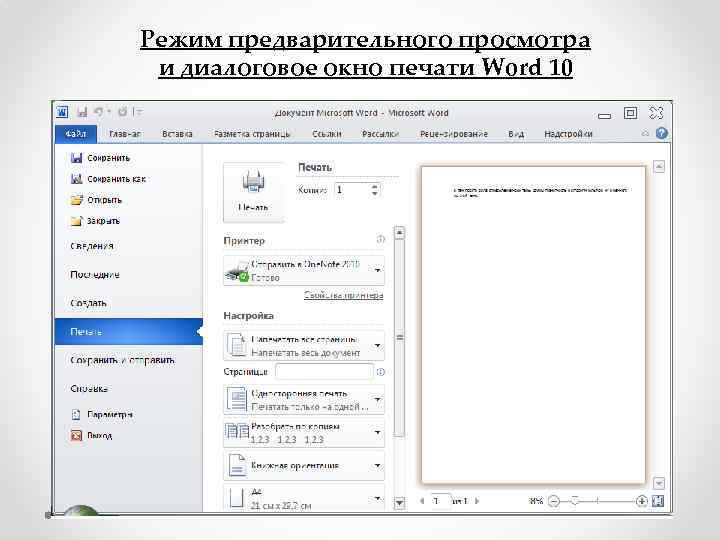720x540 pixels.
Task: Switch to the Вид tab
Action: click(516, 134)
